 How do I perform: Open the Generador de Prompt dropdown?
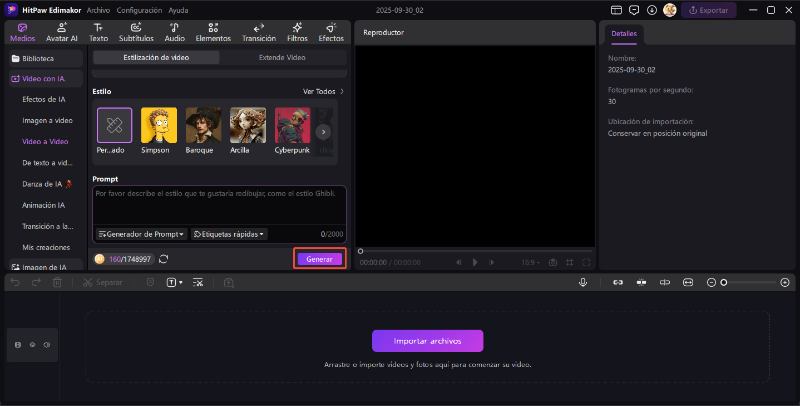141,234
